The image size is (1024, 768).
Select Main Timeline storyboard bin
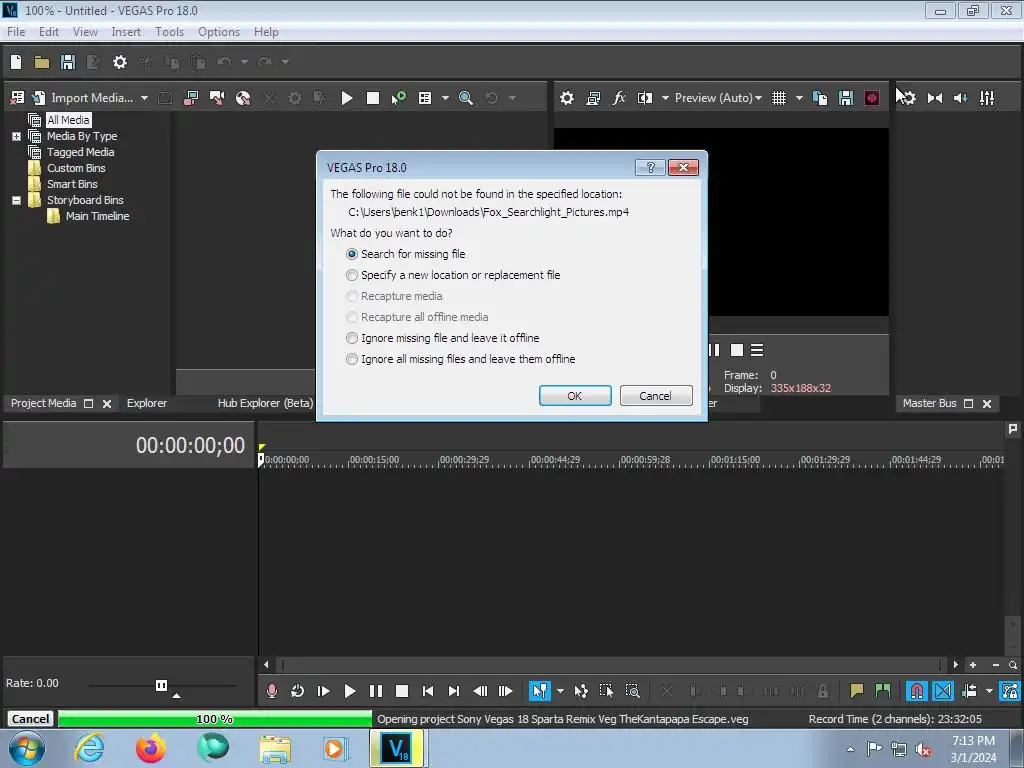[97, 216]
